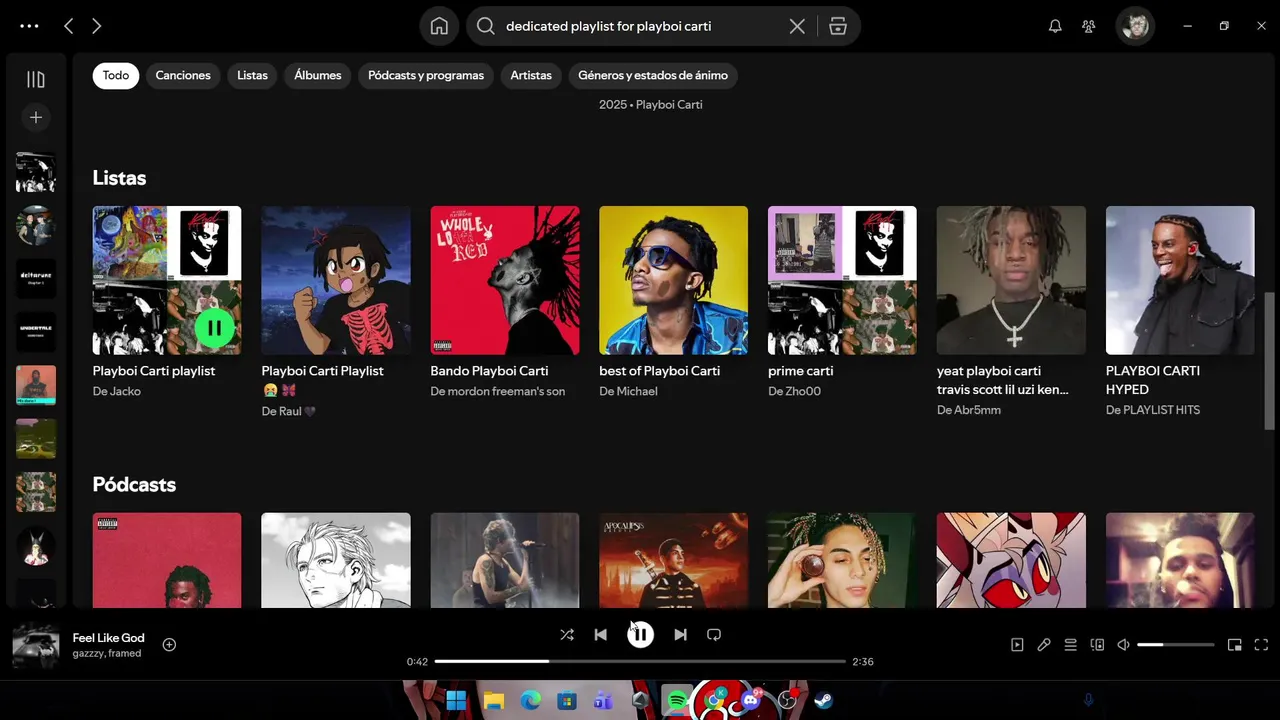This screenshot has width=1280, height=720.
Task: Open Microsoft Edge from taskbar
Action: pyautogui.click(x=530, y=700)
